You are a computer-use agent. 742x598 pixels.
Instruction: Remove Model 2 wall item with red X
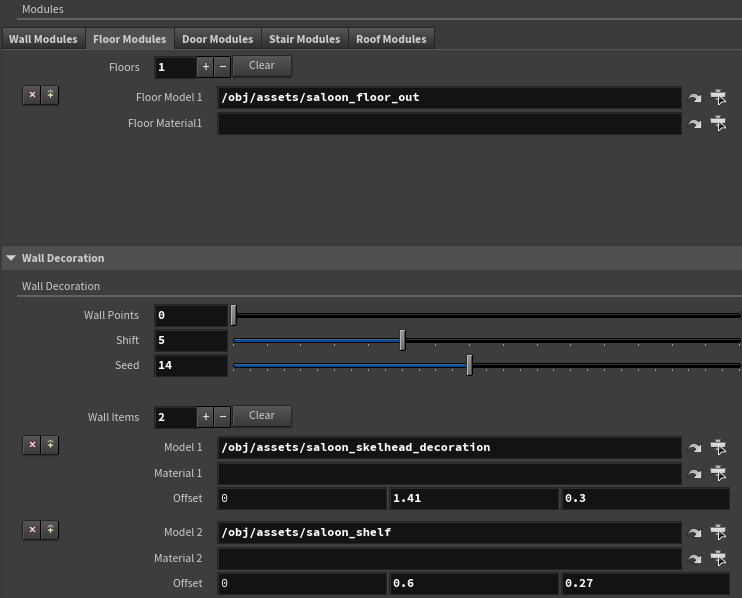click(x=32, y=530)
